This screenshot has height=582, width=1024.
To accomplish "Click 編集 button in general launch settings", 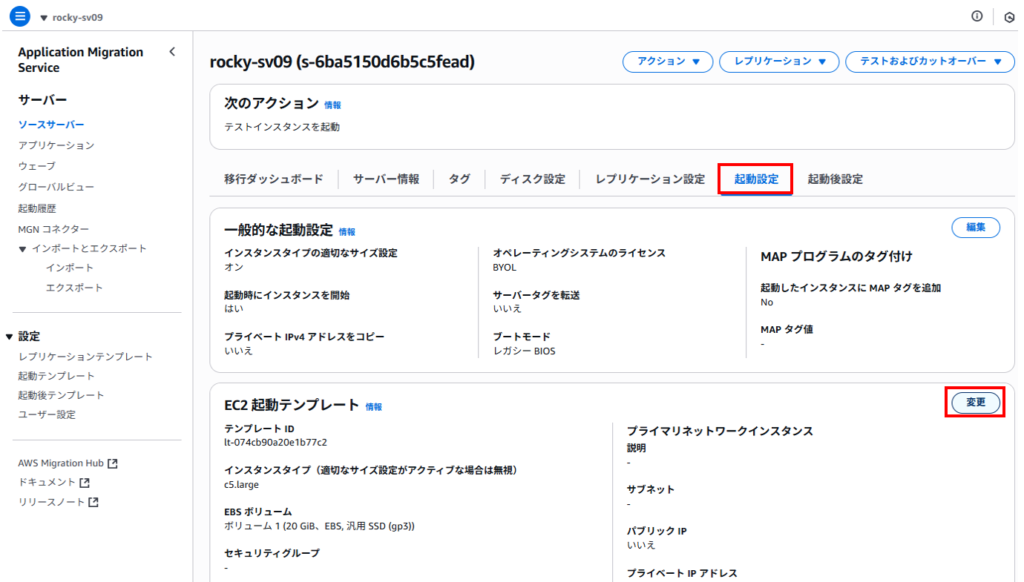I will point(976,227).
